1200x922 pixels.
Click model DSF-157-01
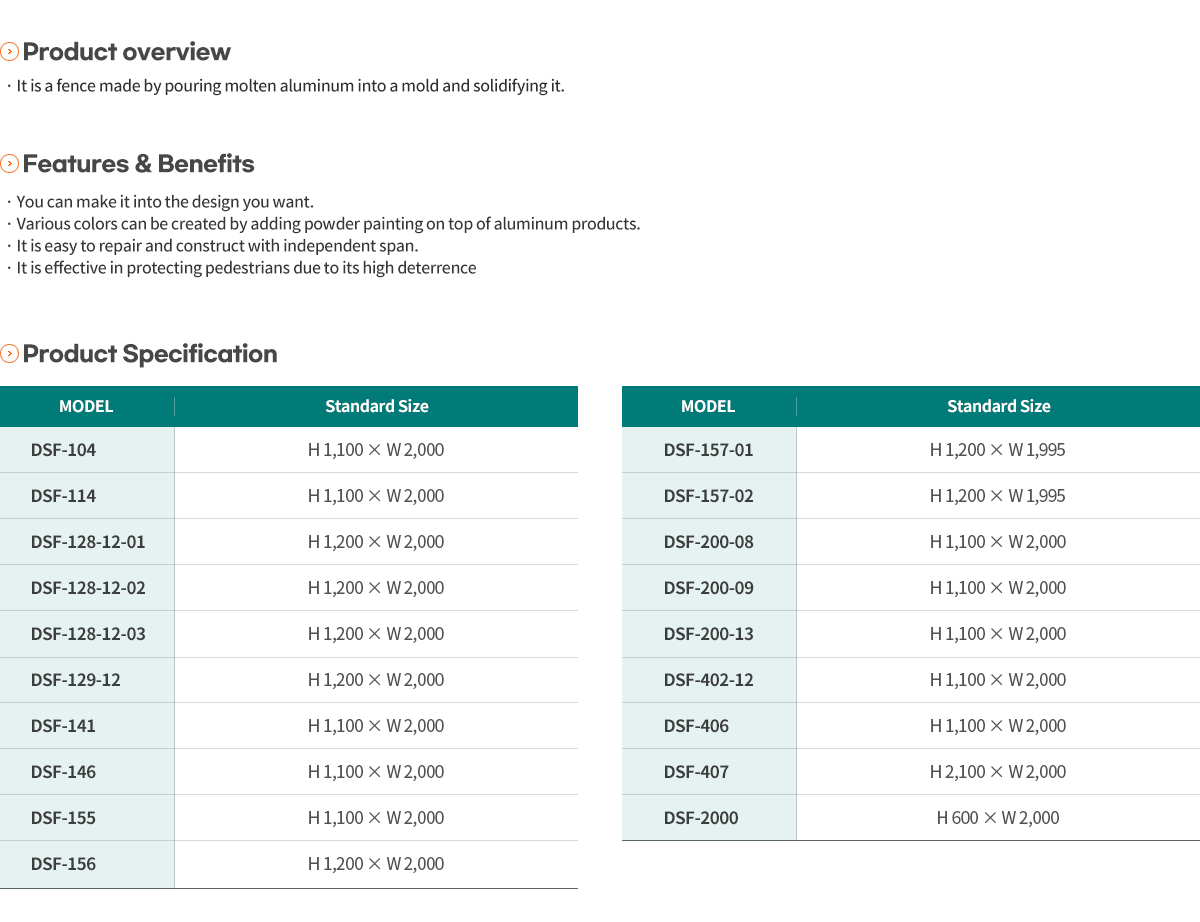[x=708, y=450]
